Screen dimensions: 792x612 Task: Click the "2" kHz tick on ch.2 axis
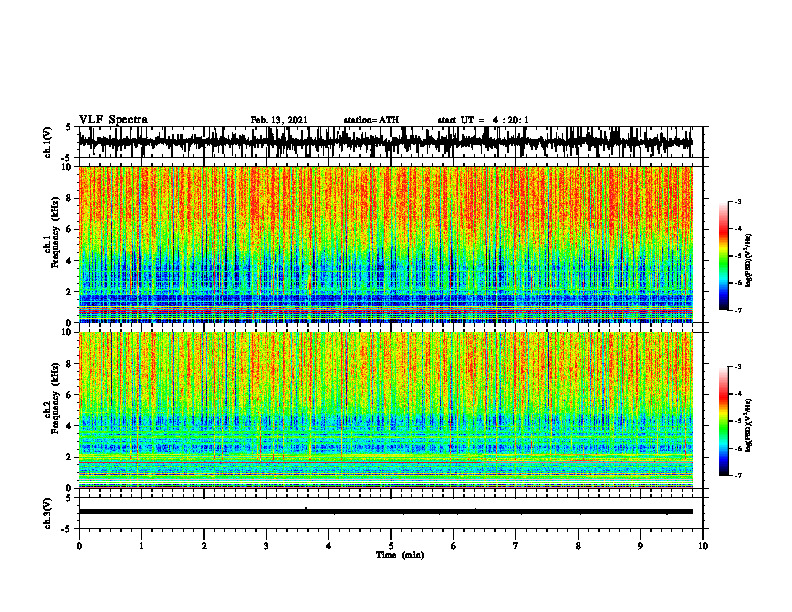click(x=69, y=457)
